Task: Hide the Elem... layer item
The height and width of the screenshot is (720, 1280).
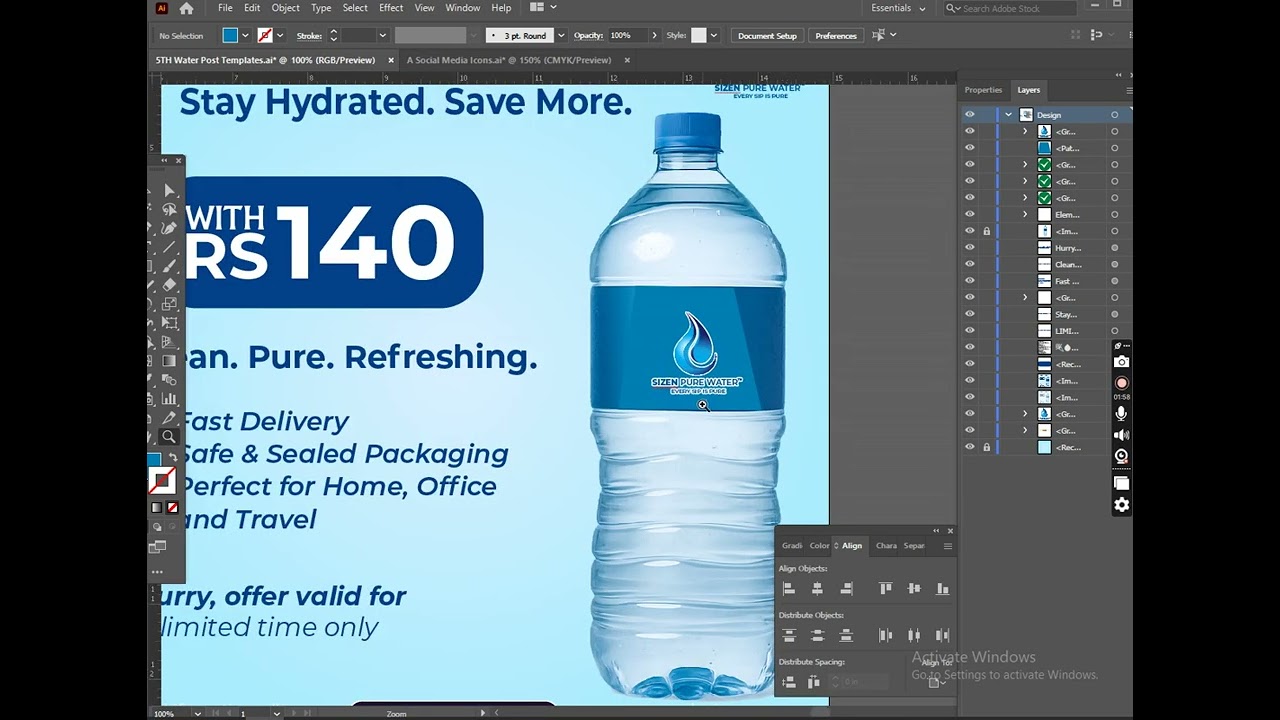Action: click(x=969, y=214)
